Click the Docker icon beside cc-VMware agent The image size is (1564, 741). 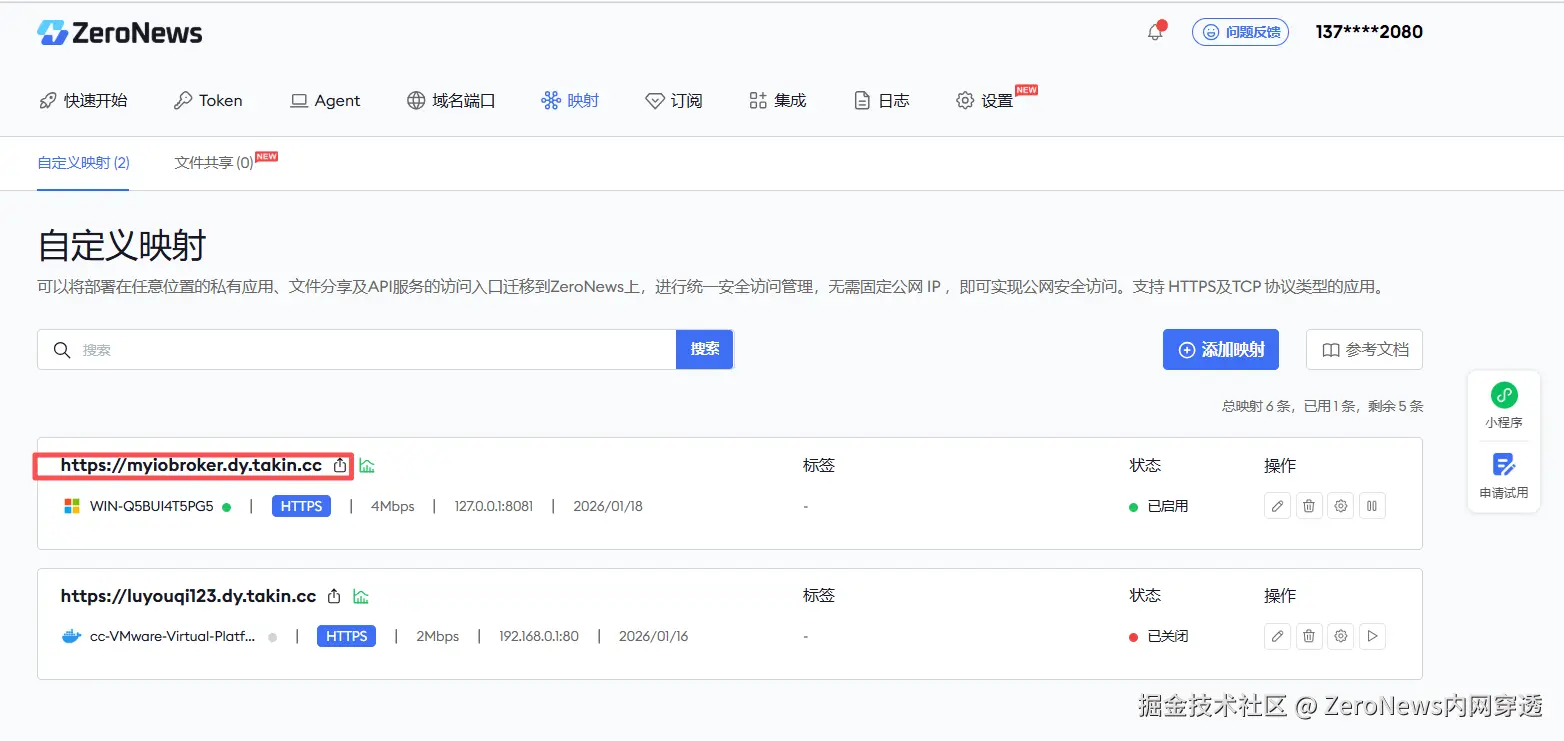pyautogui.click(x=71, y=636)
